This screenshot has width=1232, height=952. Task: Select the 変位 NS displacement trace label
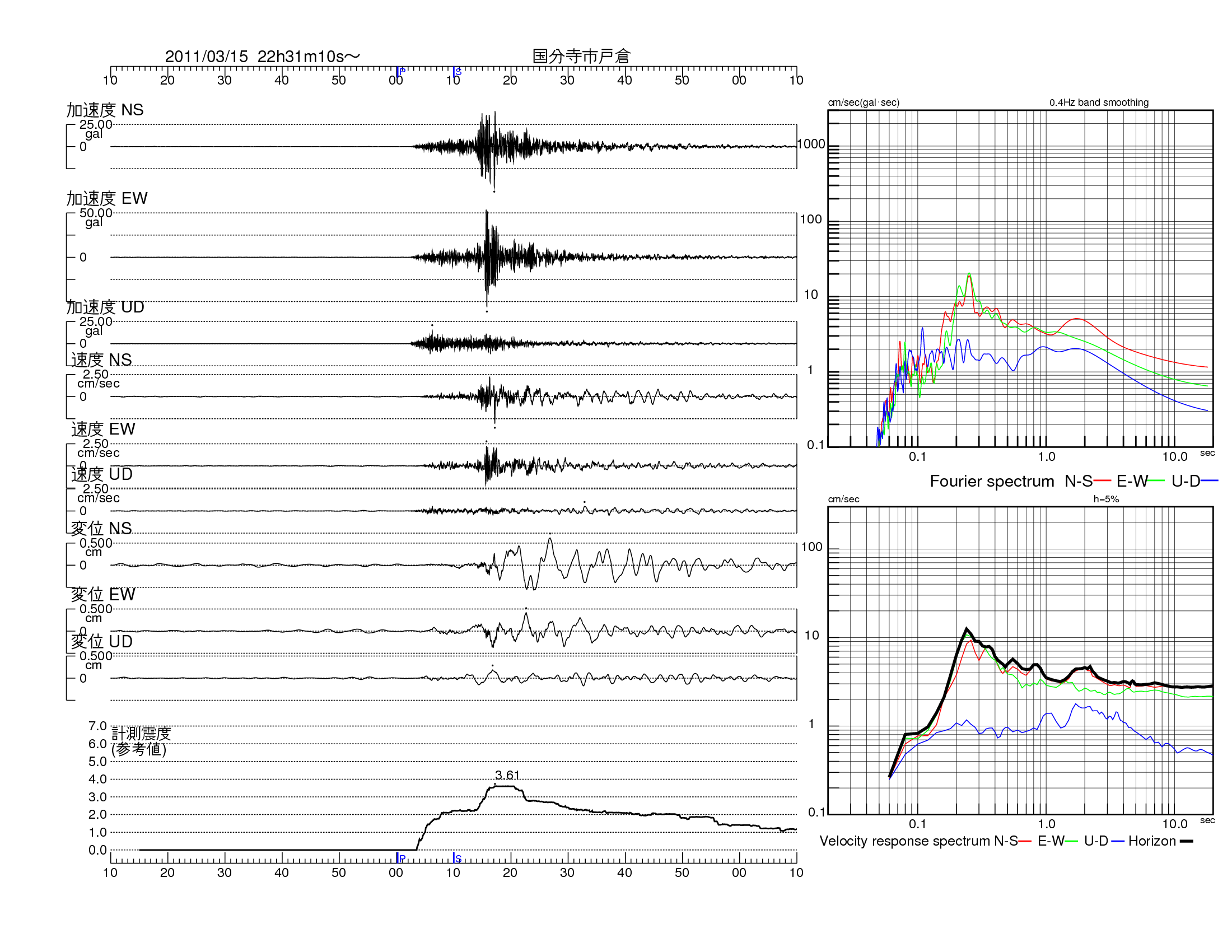(x=101, y=529)
